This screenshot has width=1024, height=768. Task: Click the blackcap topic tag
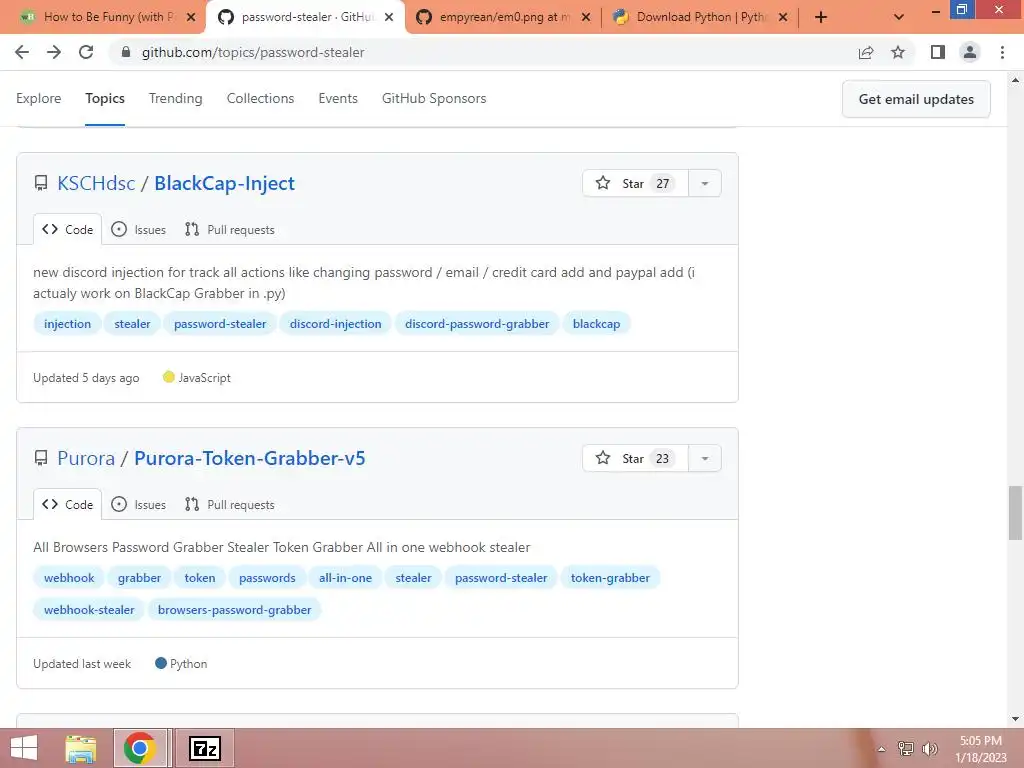(x=596, y=324)
